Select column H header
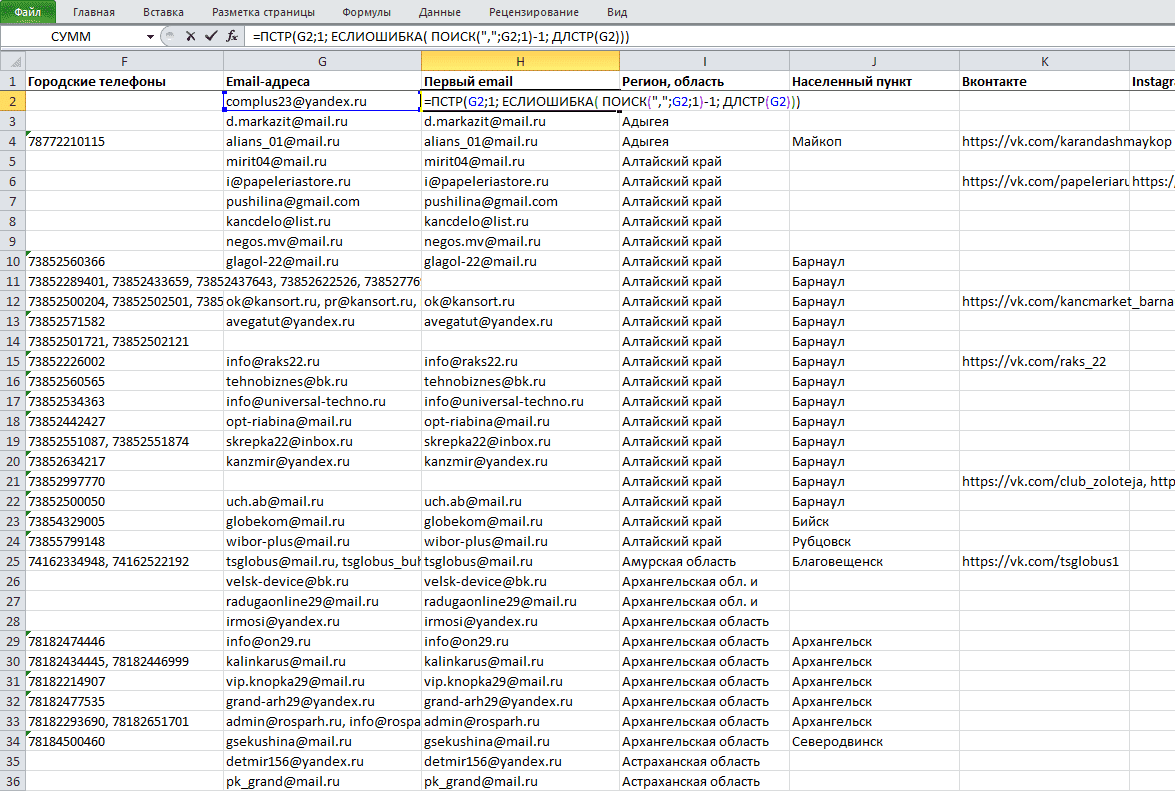This screenshot has height=791, width=1175. tap(520, 61)
